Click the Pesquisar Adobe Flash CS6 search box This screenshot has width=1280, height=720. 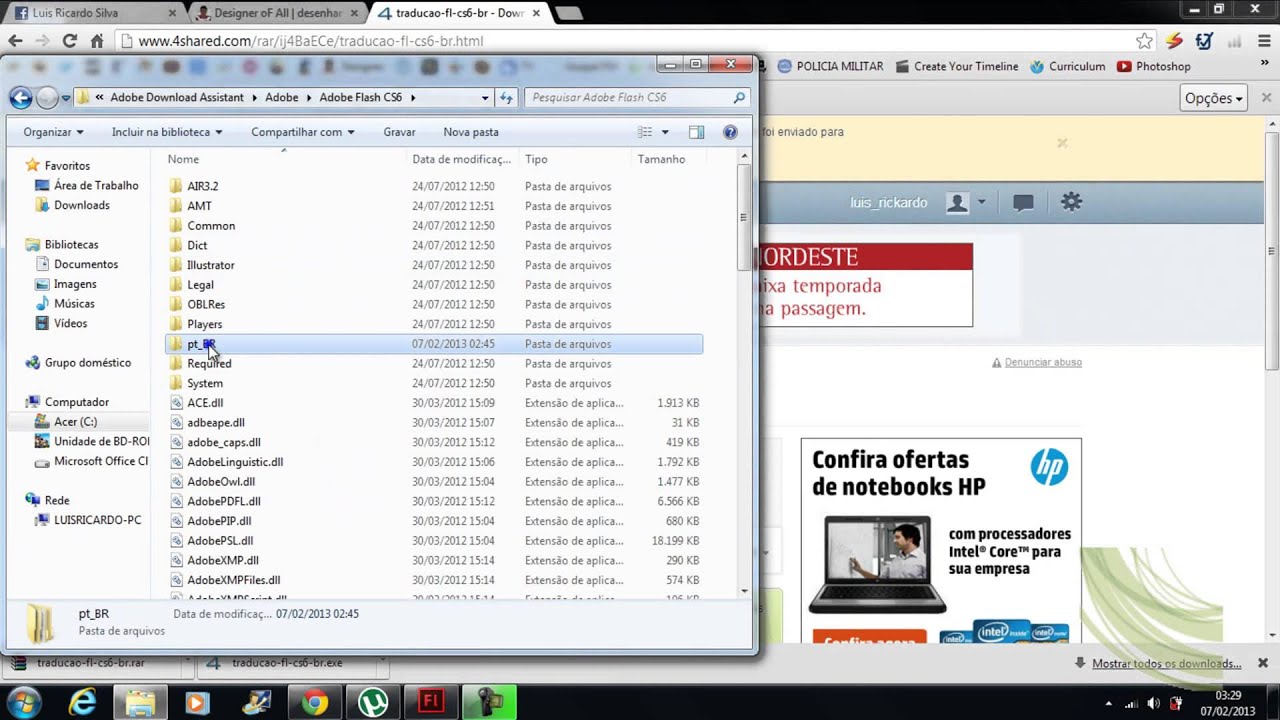636,97
